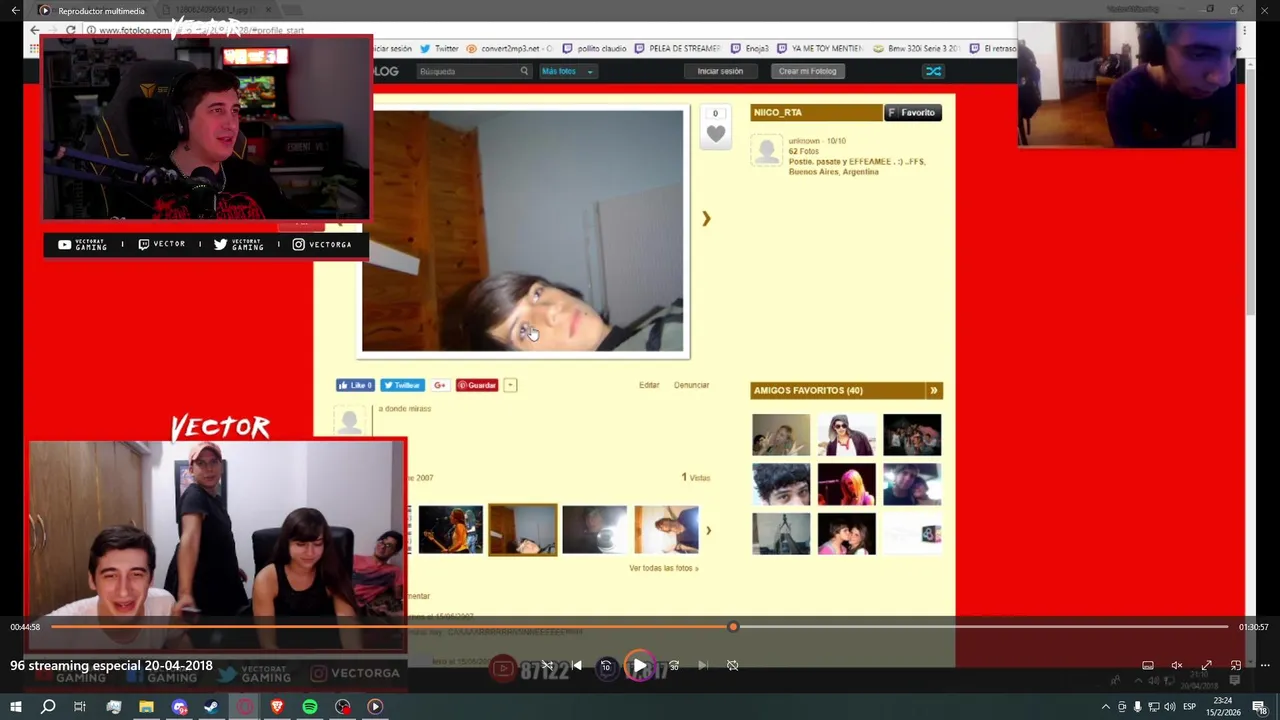Change the ESP input language
Viewport: 1280px width, 720px height.
pos(1190,707)
